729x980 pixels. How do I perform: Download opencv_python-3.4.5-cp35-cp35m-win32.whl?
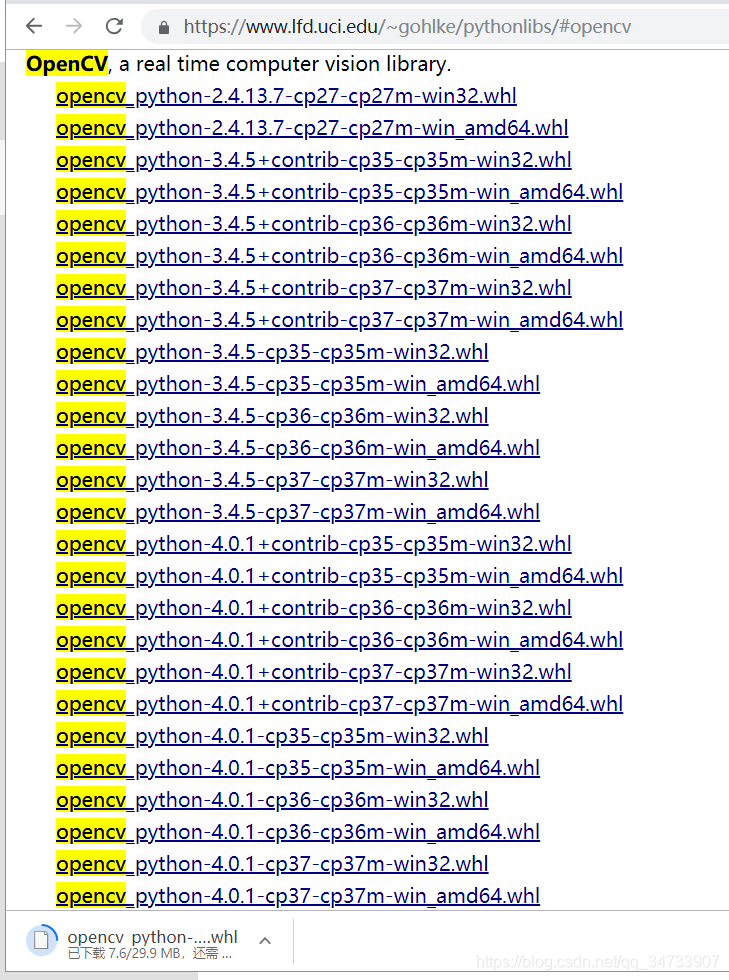272,352
